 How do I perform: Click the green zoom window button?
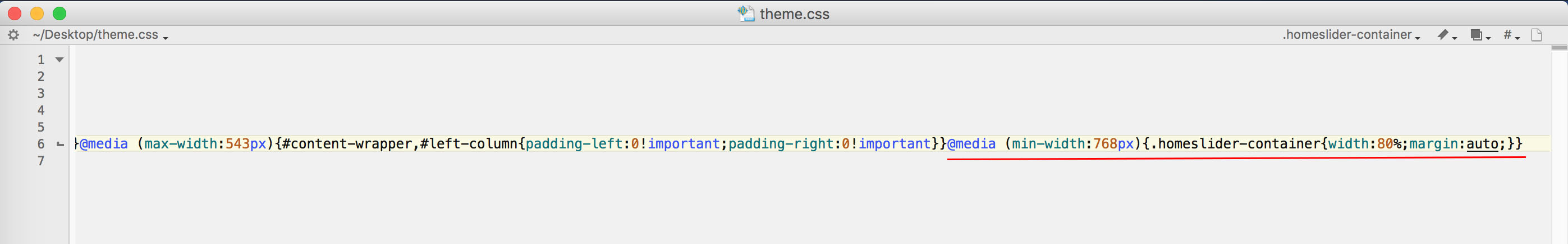[59, 13]
